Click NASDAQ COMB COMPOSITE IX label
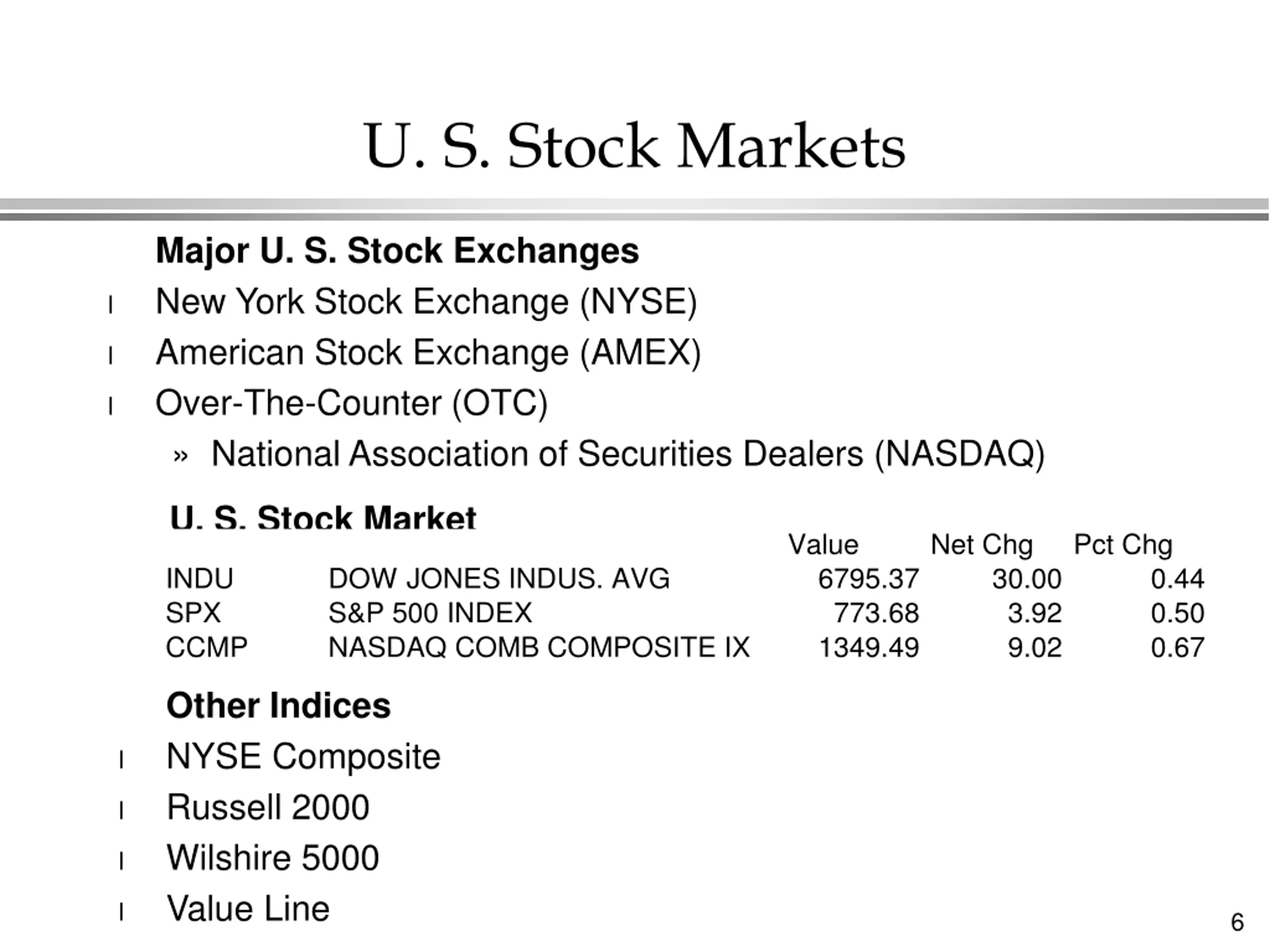Screen dimensions: 1270x952 coord(539,647)
